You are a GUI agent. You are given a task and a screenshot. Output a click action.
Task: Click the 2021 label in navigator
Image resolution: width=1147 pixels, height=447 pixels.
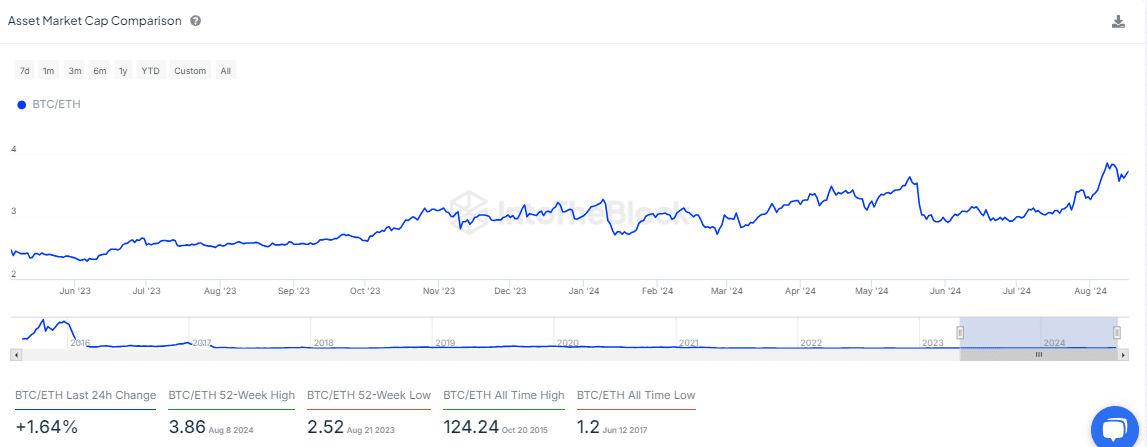tap(689, 342)
